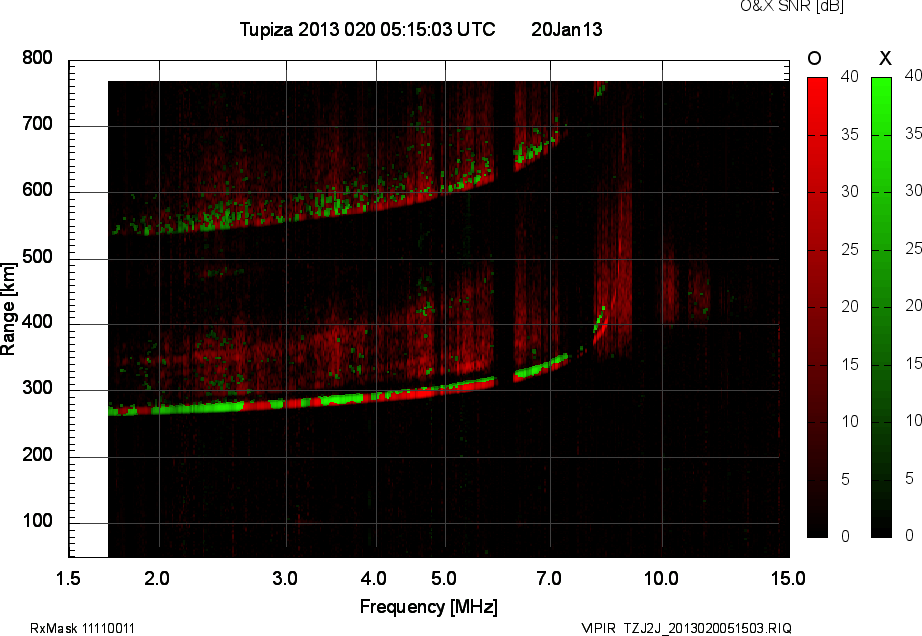Click the 'O' label above the red colorbar
The height and width of the screenshot is (636, 922).
click(814, 58)
